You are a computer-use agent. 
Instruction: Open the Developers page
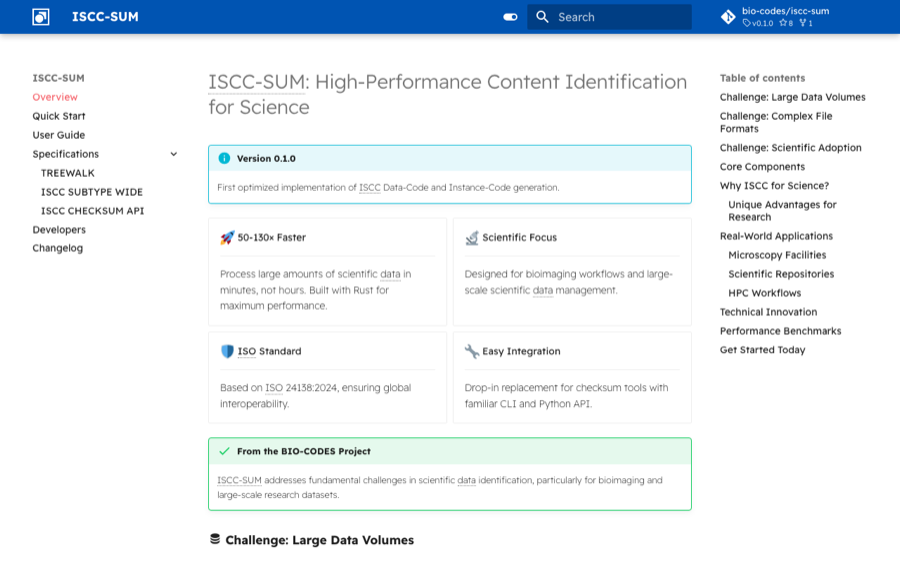(x=59, y=230)
